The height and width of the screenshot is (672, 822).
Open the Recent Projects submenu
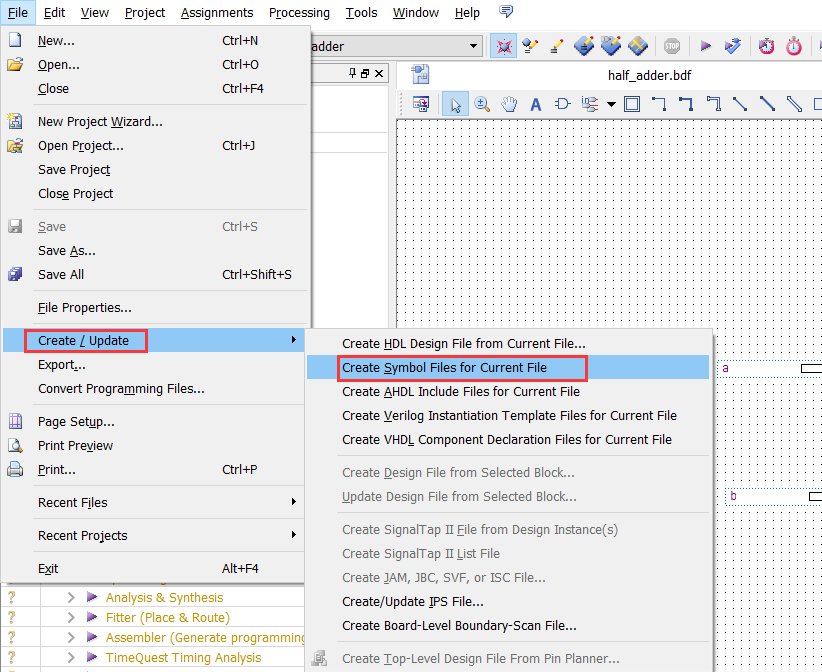[x=154, y=535]
